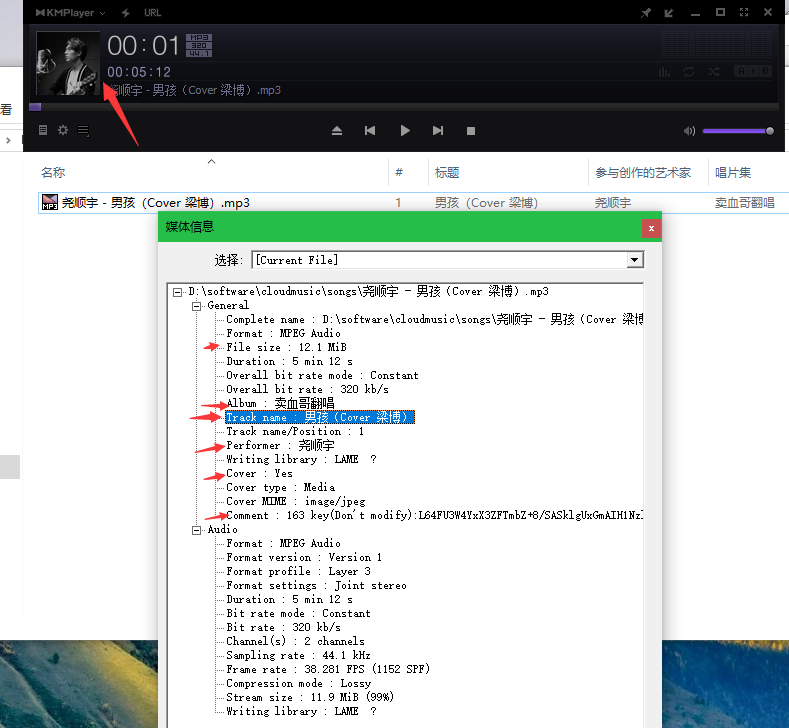Click the eject/open file button
789x728 pixels.
337,131
